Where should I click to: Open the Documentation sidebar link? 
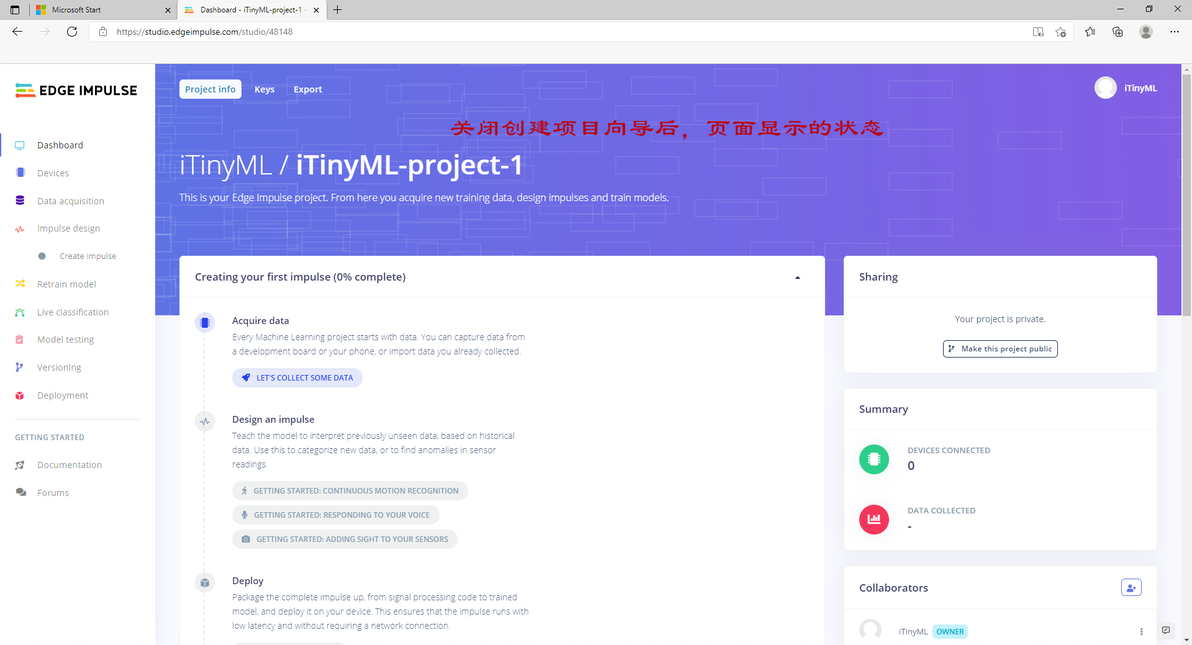pyautogui.click(x=69, y=465)
